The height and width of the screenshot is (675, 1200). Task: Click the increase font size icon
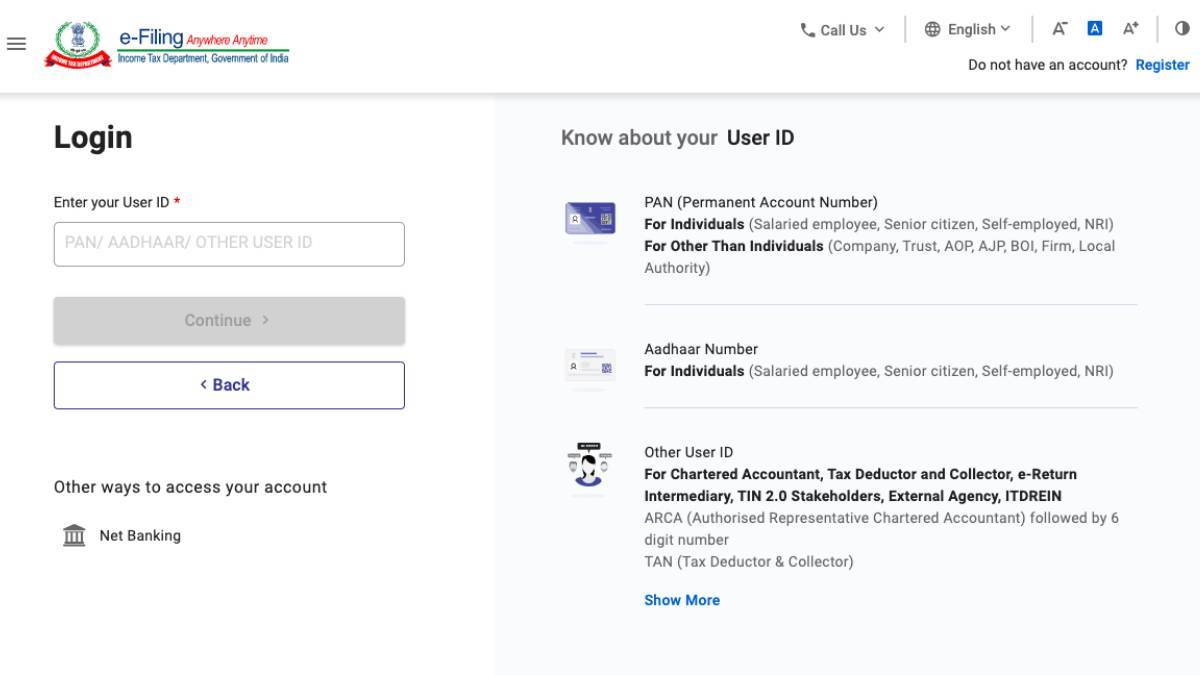click(x=1131, y=29)
